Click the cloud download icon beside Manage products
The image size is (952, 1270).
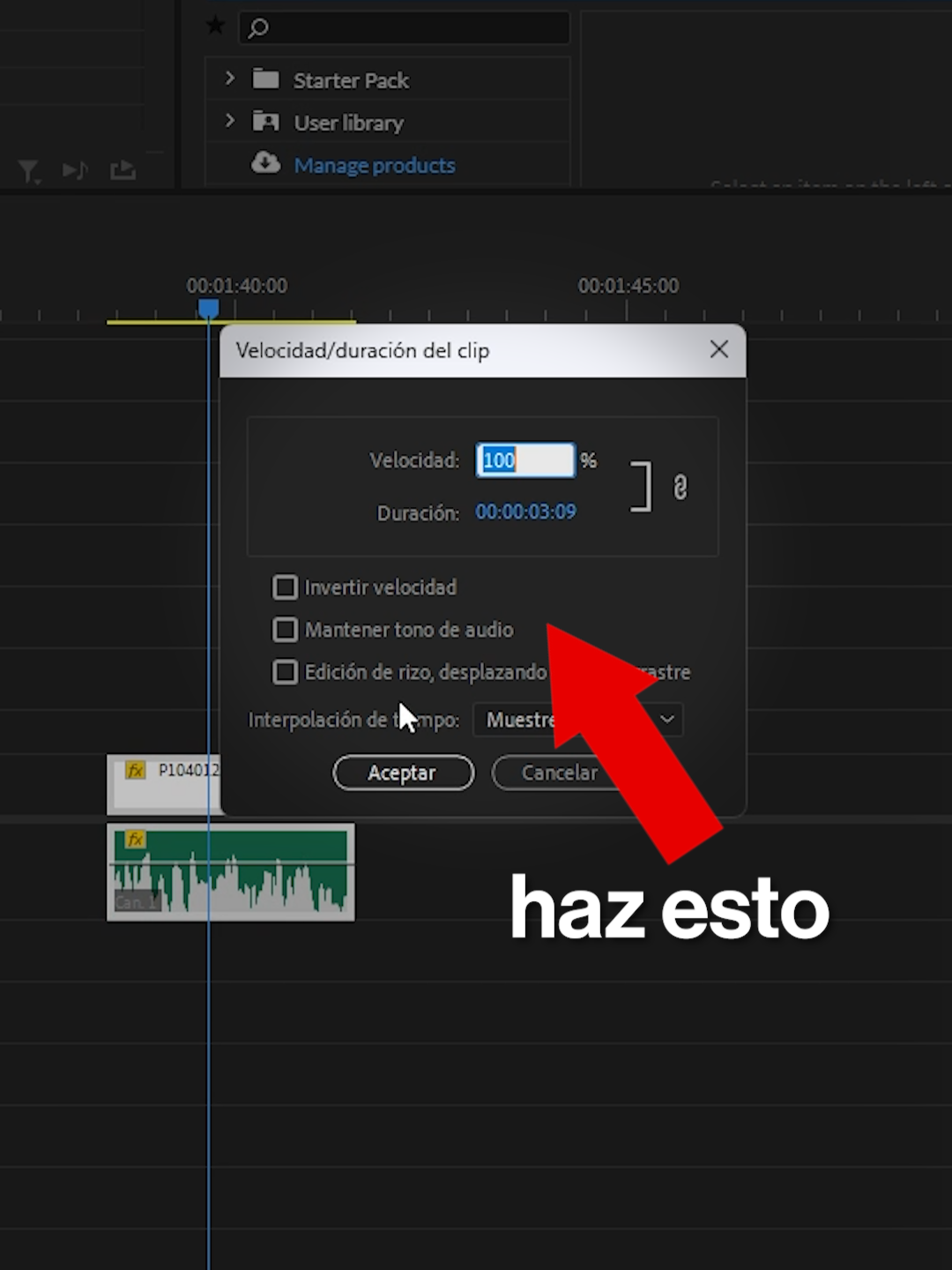(x=265, y=164)
